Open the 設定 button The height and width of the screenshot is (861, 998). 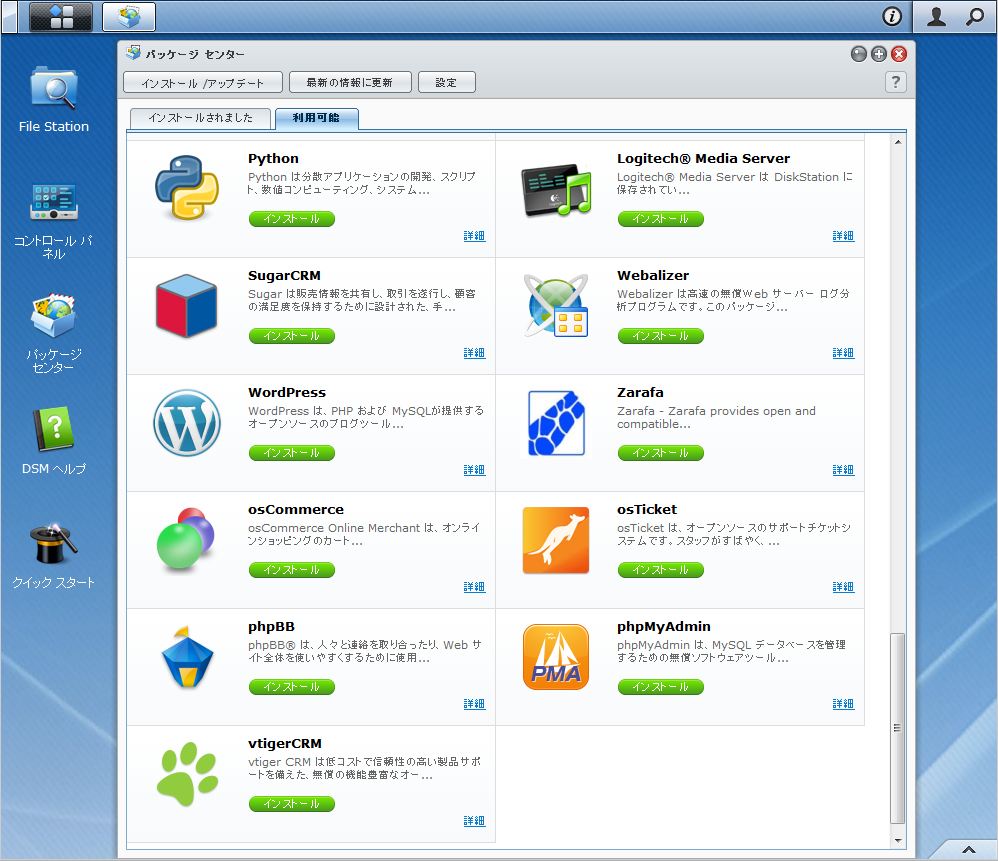(446, 83)
